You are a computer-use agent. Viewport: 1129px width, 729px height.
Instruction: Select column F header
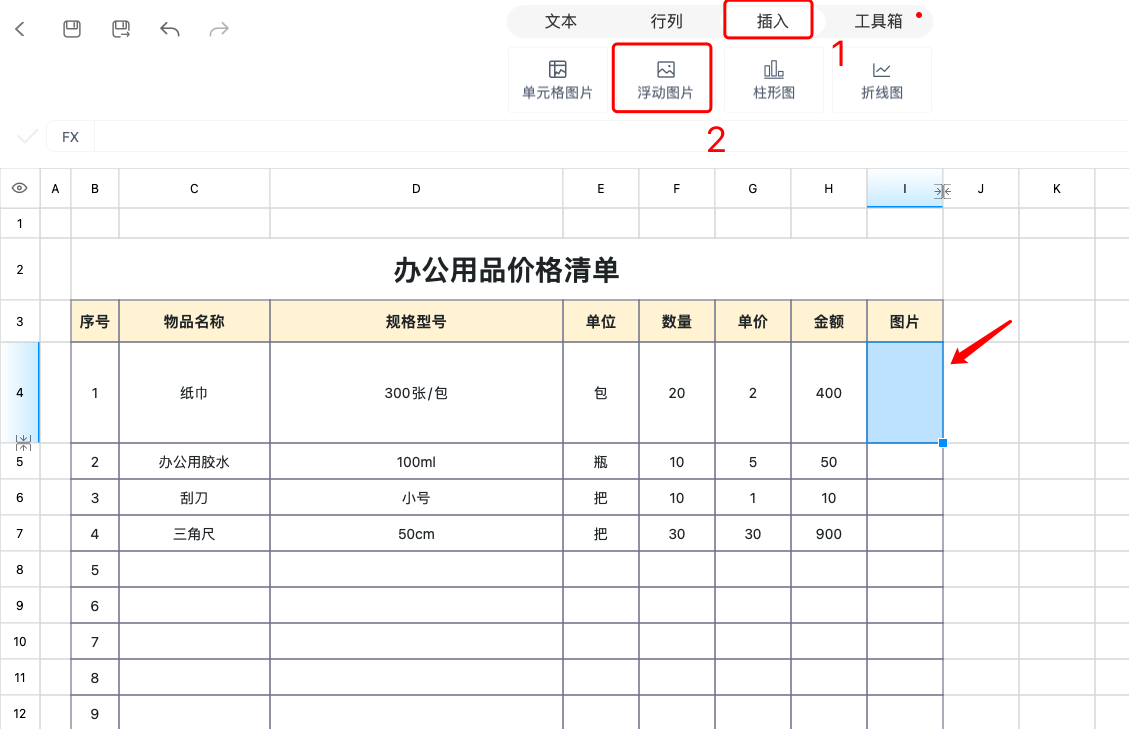click(677, 189)
